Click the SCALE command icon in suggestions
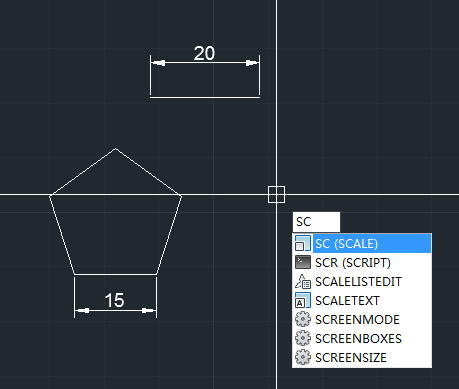This screenshot has height=389, width=459. point(303,244)
